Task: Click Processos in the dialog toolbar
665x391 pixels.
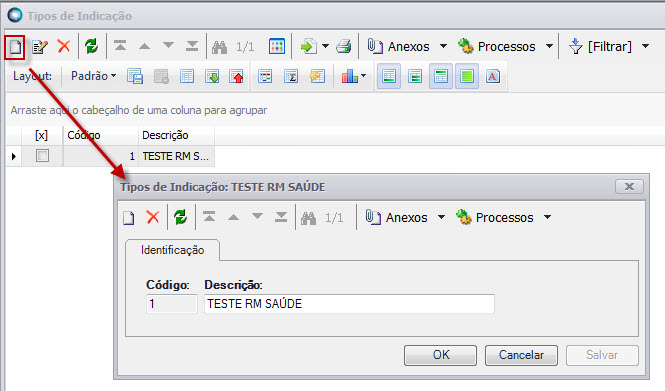Action: pos(495,217)
